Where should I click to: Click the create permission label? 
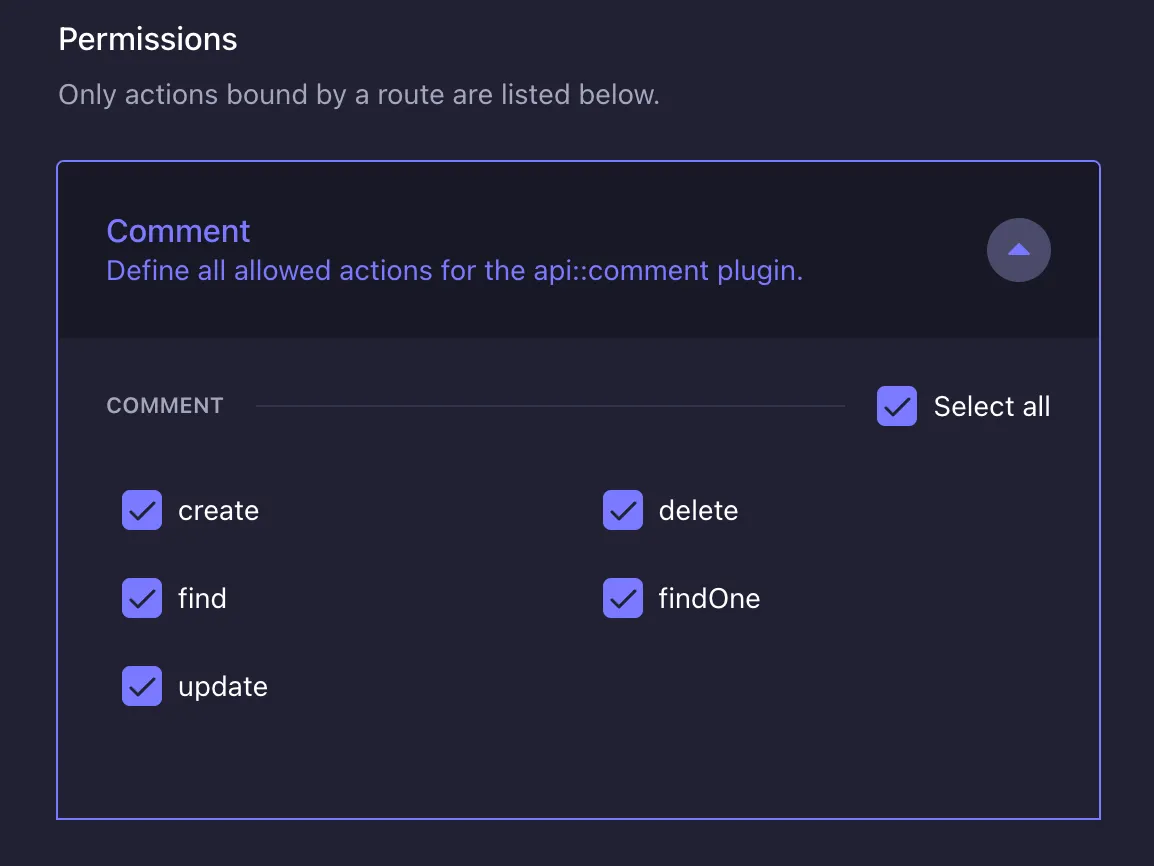[218, 510]
